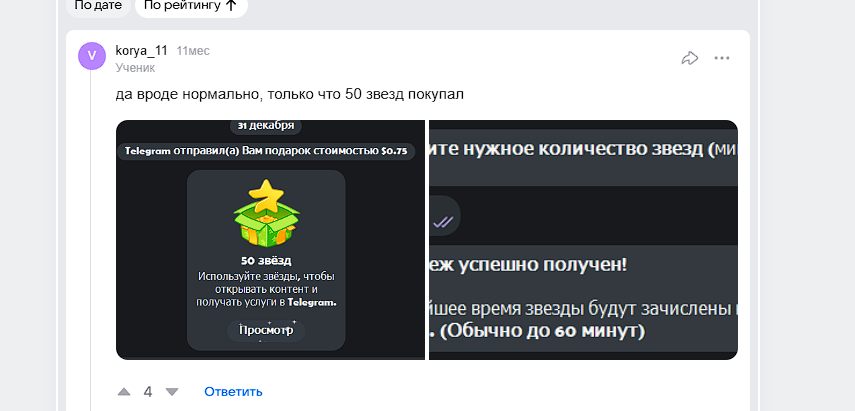Click the 11мес comment timestamp

pyautogui.click(x=193, y=50)
